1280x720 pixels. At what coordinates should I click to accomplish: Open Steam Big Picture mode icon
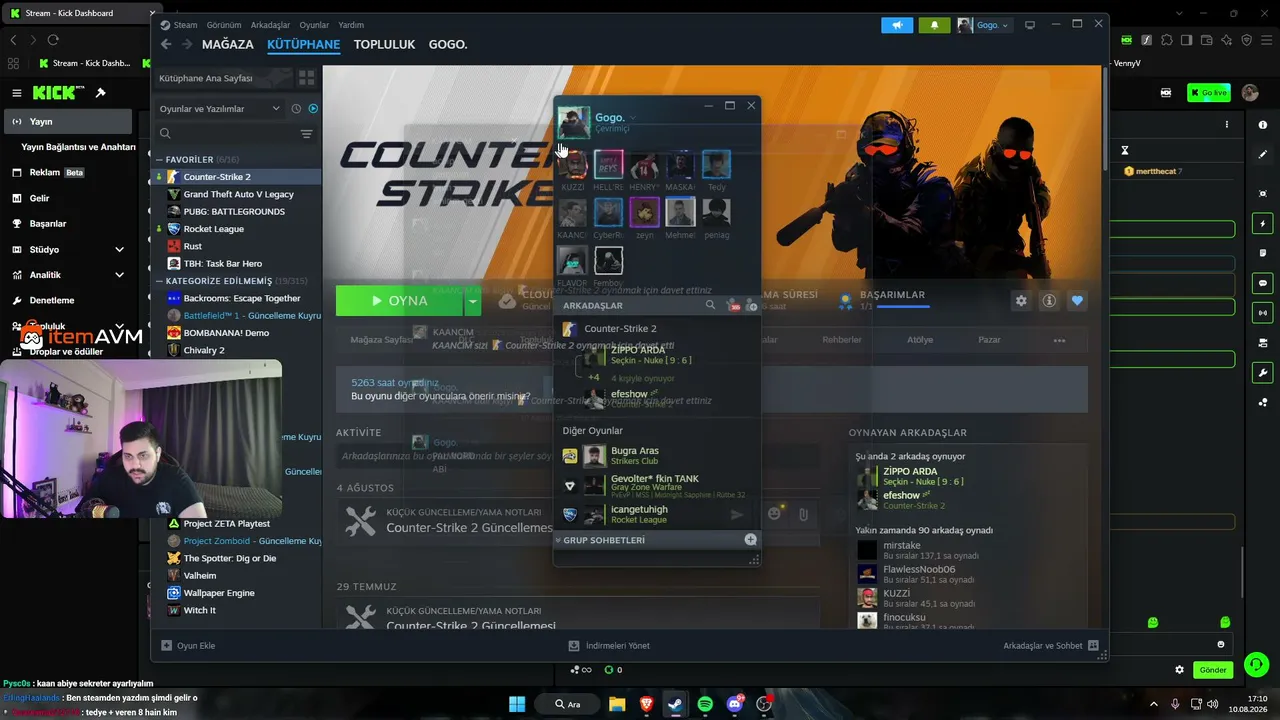1030,25
